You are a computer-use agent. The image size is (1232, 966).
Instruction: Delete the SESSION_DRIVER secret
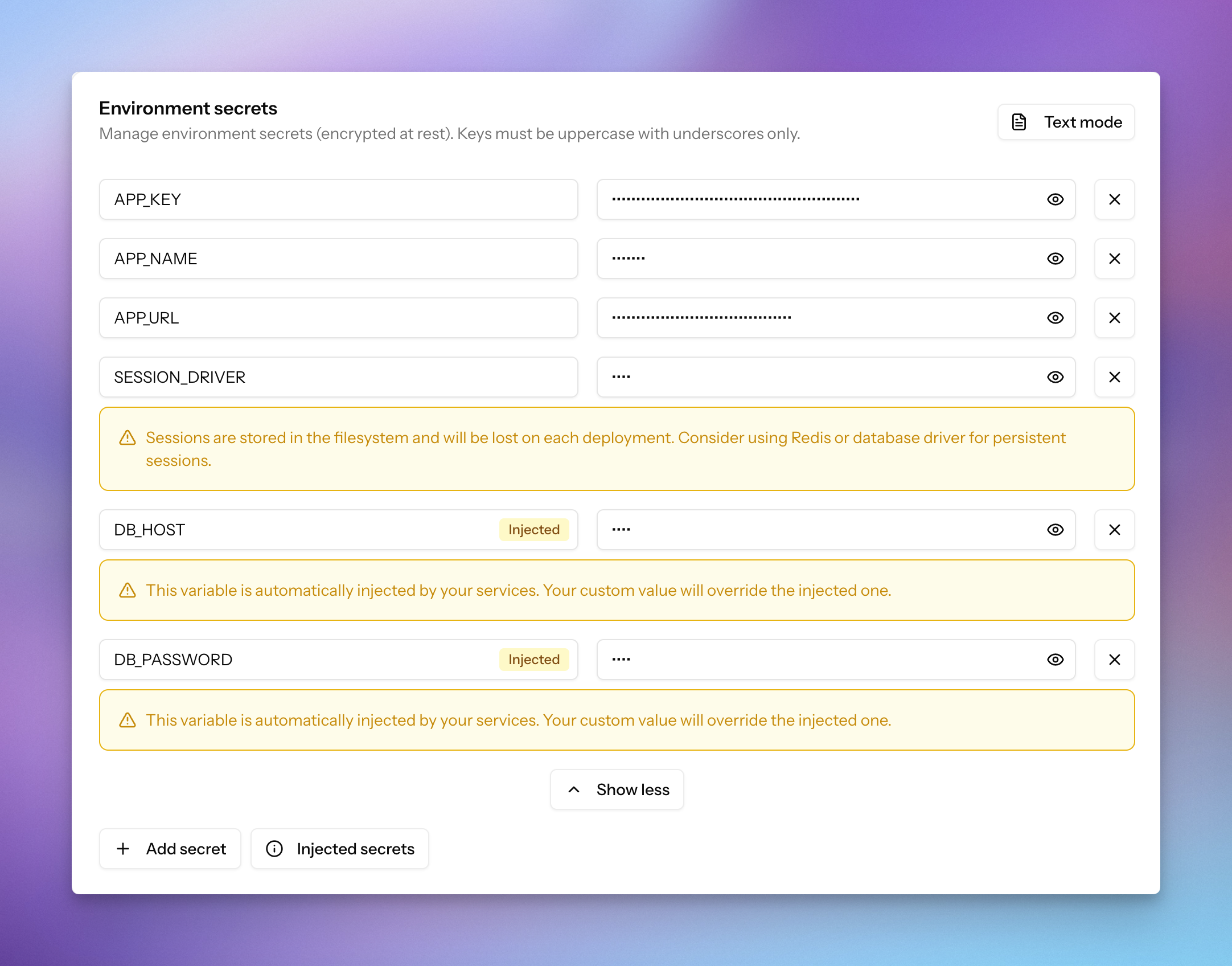tap(1114, 377)
